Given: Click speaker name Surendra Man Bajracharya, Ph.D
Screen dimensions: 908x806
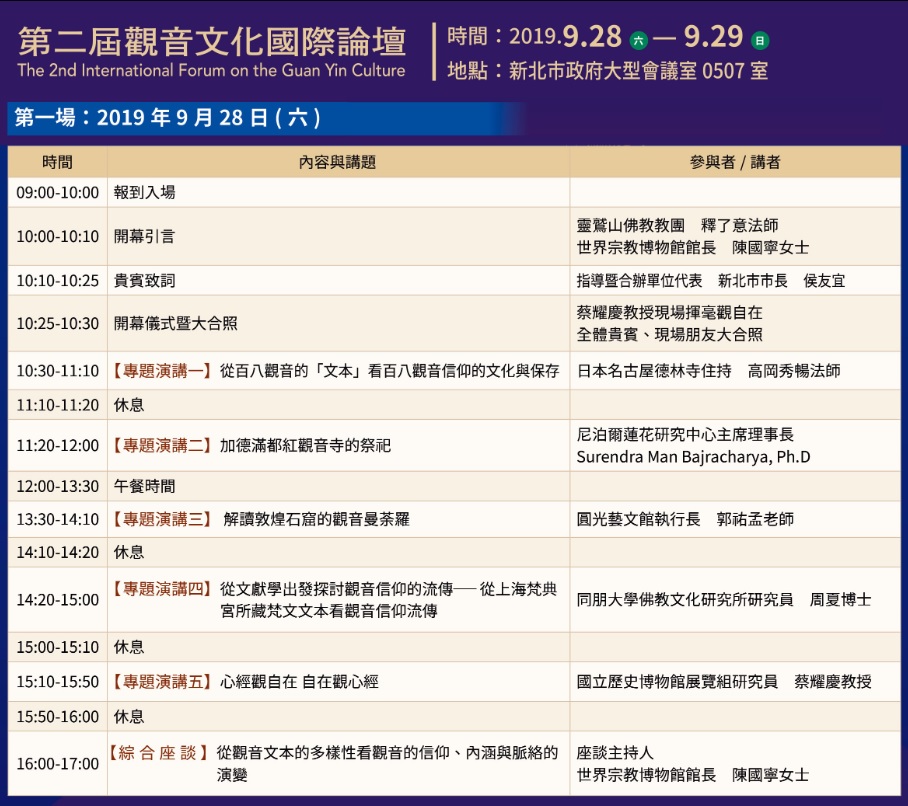Looking at the screenshot, I should pos(693,457).
